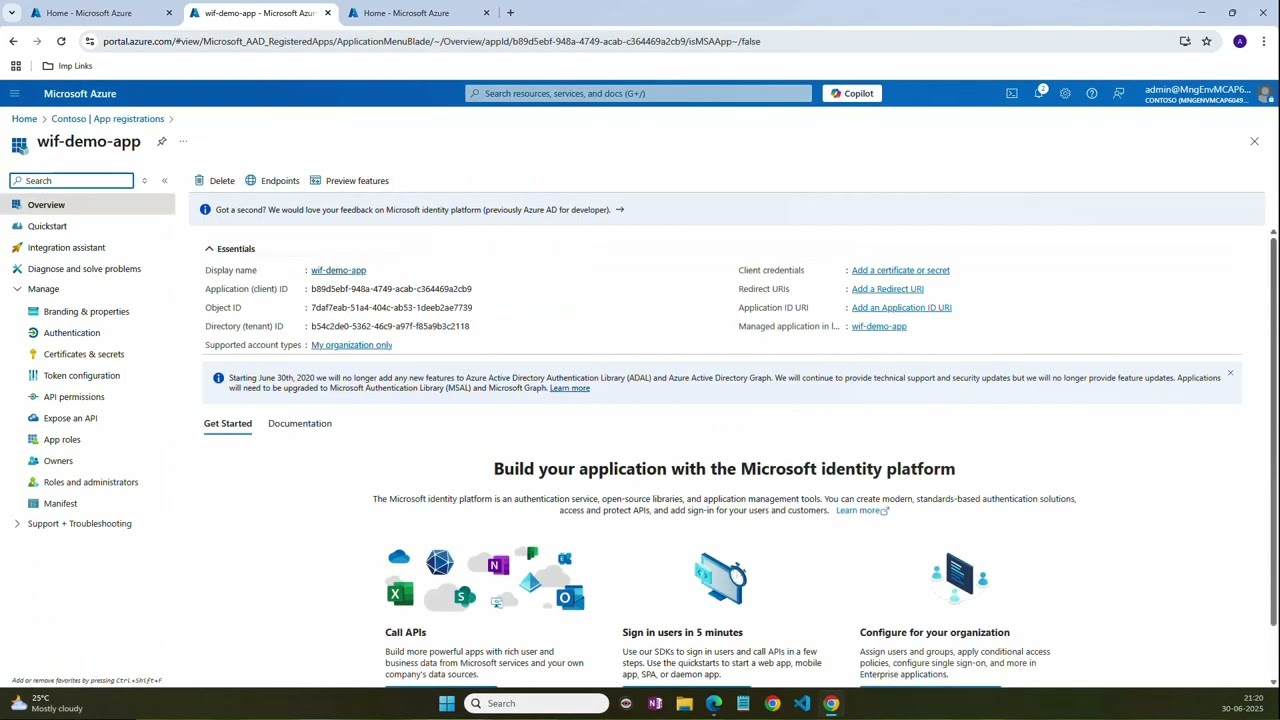
Task: Open OneNote from the taskbar
Action: (655, 703)
